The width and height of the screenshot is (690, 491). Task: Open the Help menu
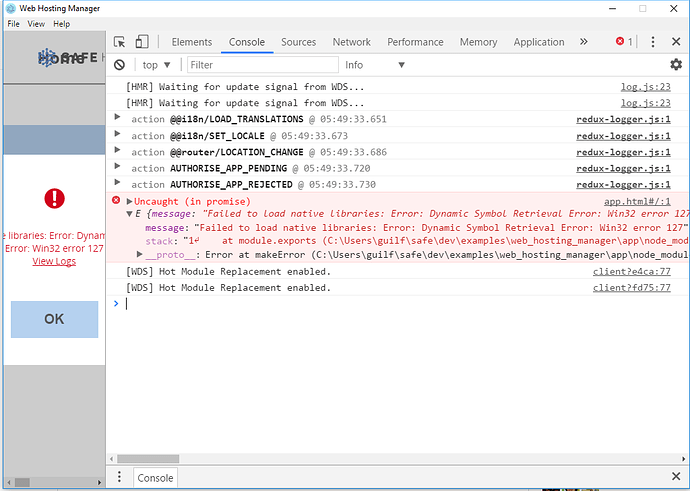coord(62,24)
